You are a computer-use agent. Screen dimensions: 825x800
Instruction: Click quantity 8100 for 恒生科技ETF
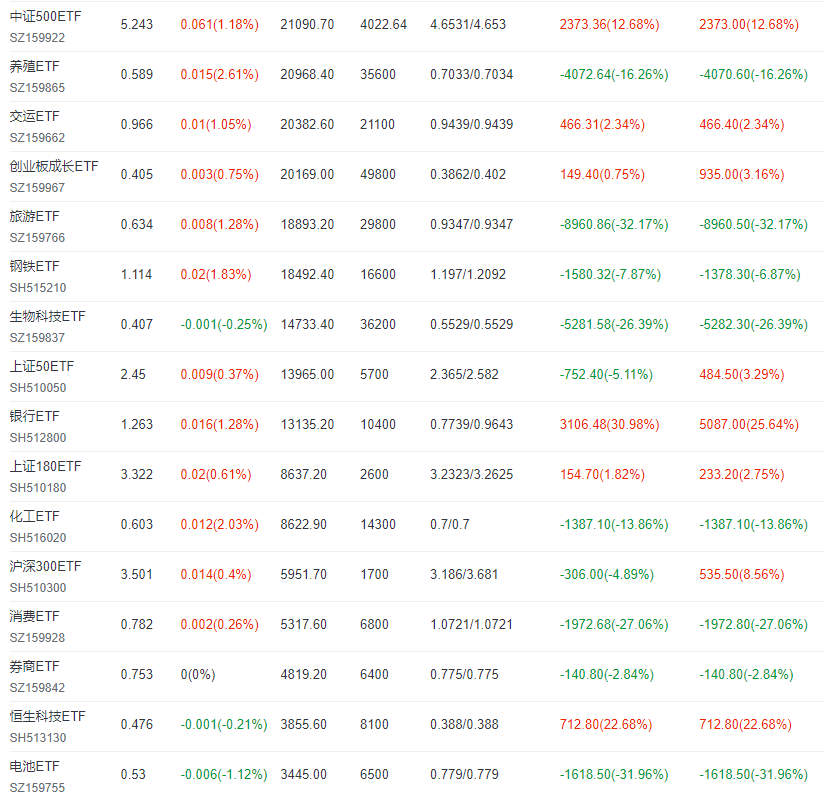point(374,725)
